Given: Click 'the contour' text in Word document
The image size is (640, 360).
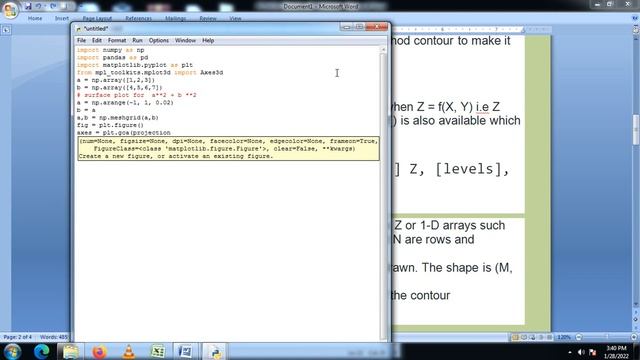Looking at the screenshot, I should pyautogui.click(x=420, y=296).
